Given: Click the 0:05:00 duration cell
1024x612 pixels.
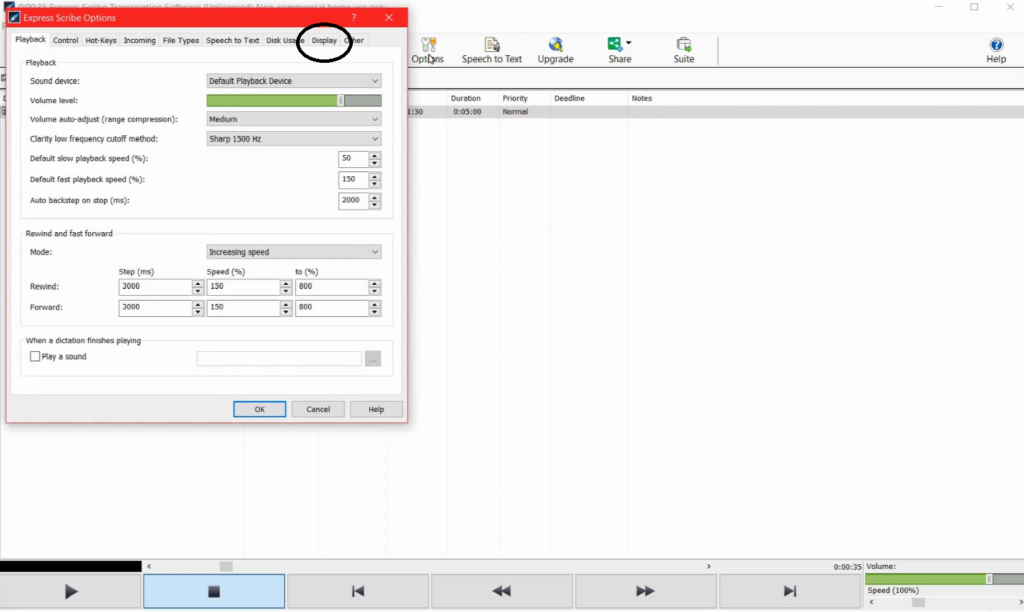Looking at the screenshot, I should [x=468, y=112].
